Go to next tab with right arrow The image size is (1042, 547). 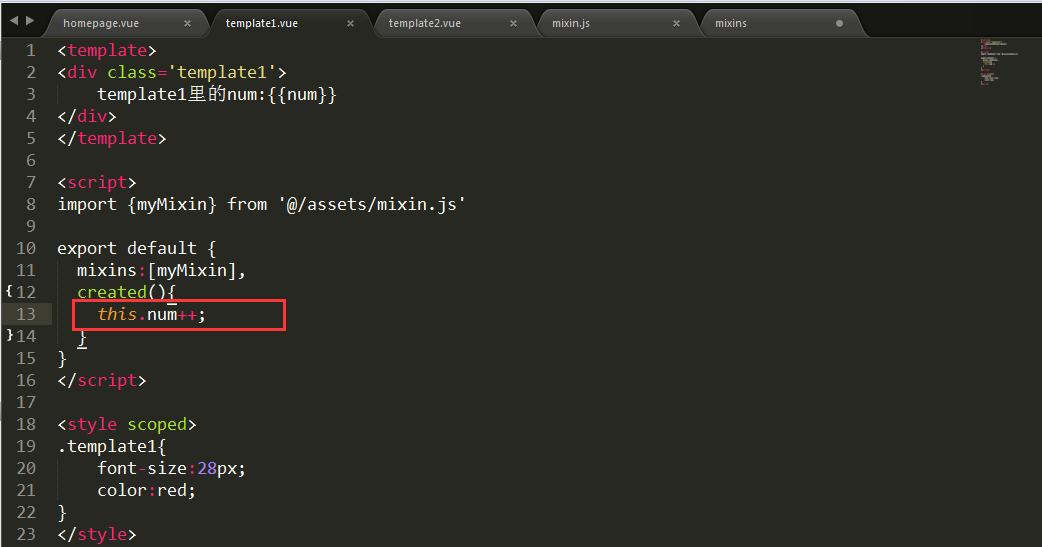tap(30, 21)
